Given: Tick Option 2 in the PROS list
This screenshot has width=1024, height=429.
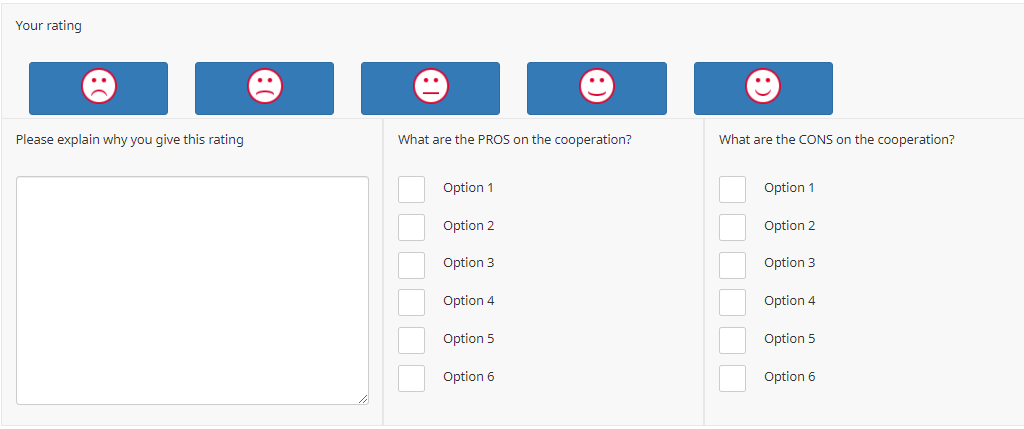Looking at the screenshot, I should 411,227.
